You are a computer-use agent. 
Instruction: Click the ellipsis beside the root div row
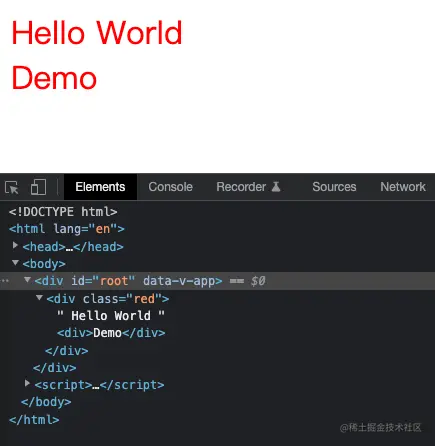click(x=5, y=281)
